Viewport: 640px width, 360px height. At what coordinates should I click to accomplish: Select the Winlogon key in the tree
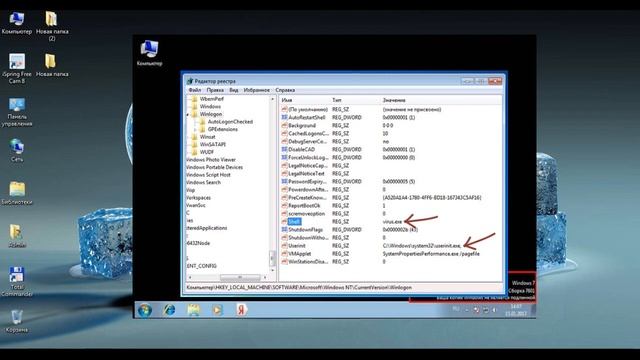tap(211, 114)
